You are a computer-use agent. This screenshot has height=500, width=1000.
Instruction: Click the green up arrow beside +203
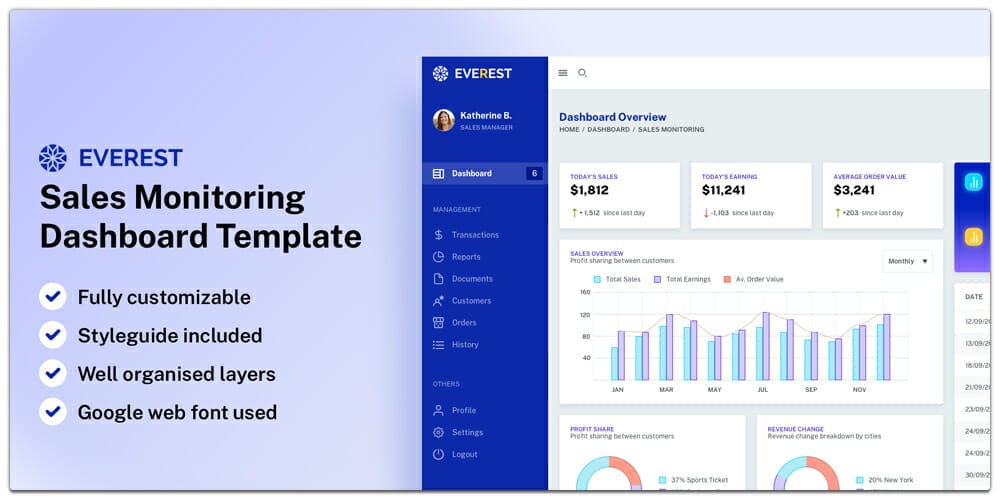tap(837, 213)
